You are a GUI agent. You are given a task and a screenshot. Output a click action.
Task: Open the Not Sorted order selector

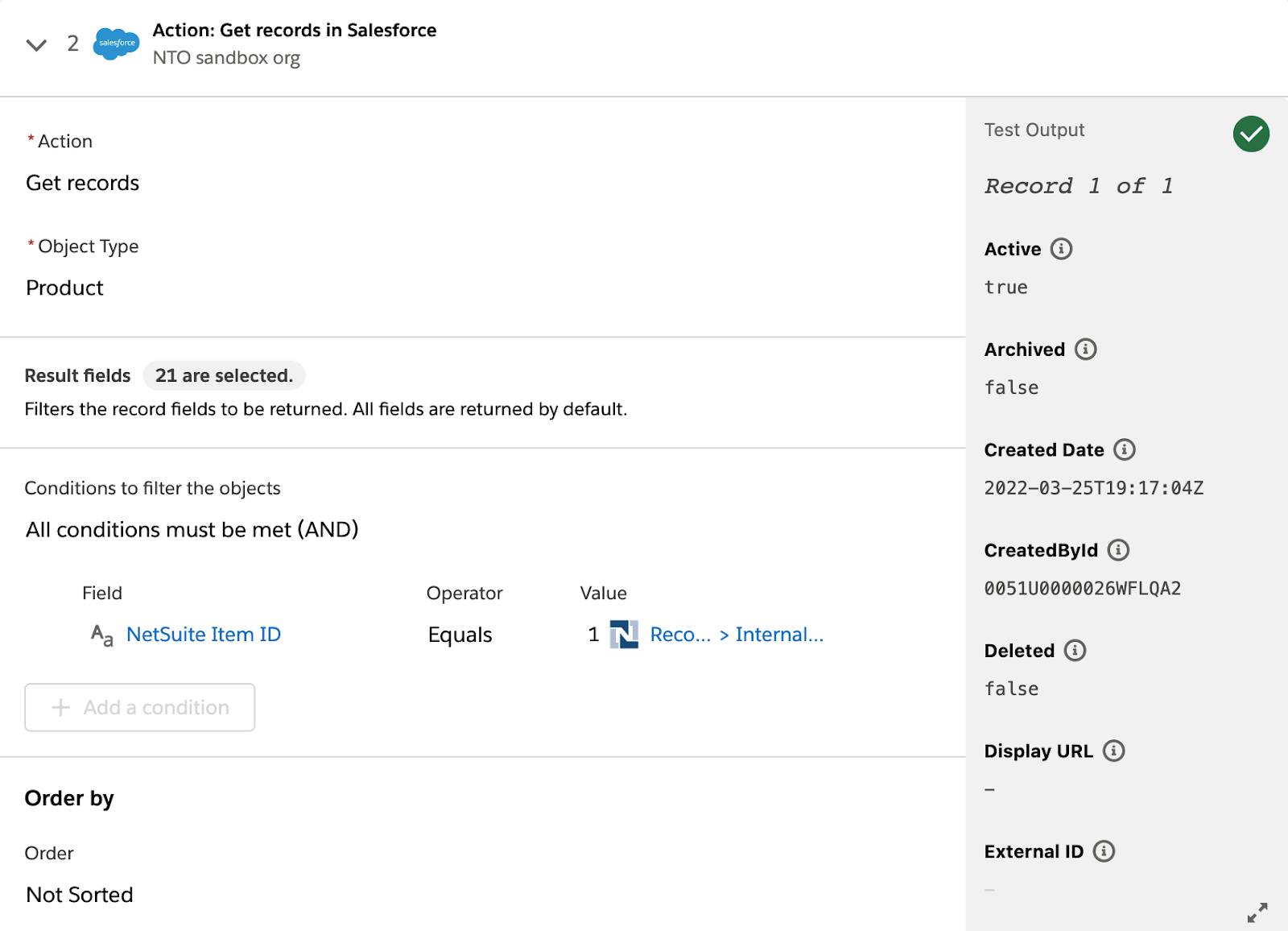(x=80, y=895)
